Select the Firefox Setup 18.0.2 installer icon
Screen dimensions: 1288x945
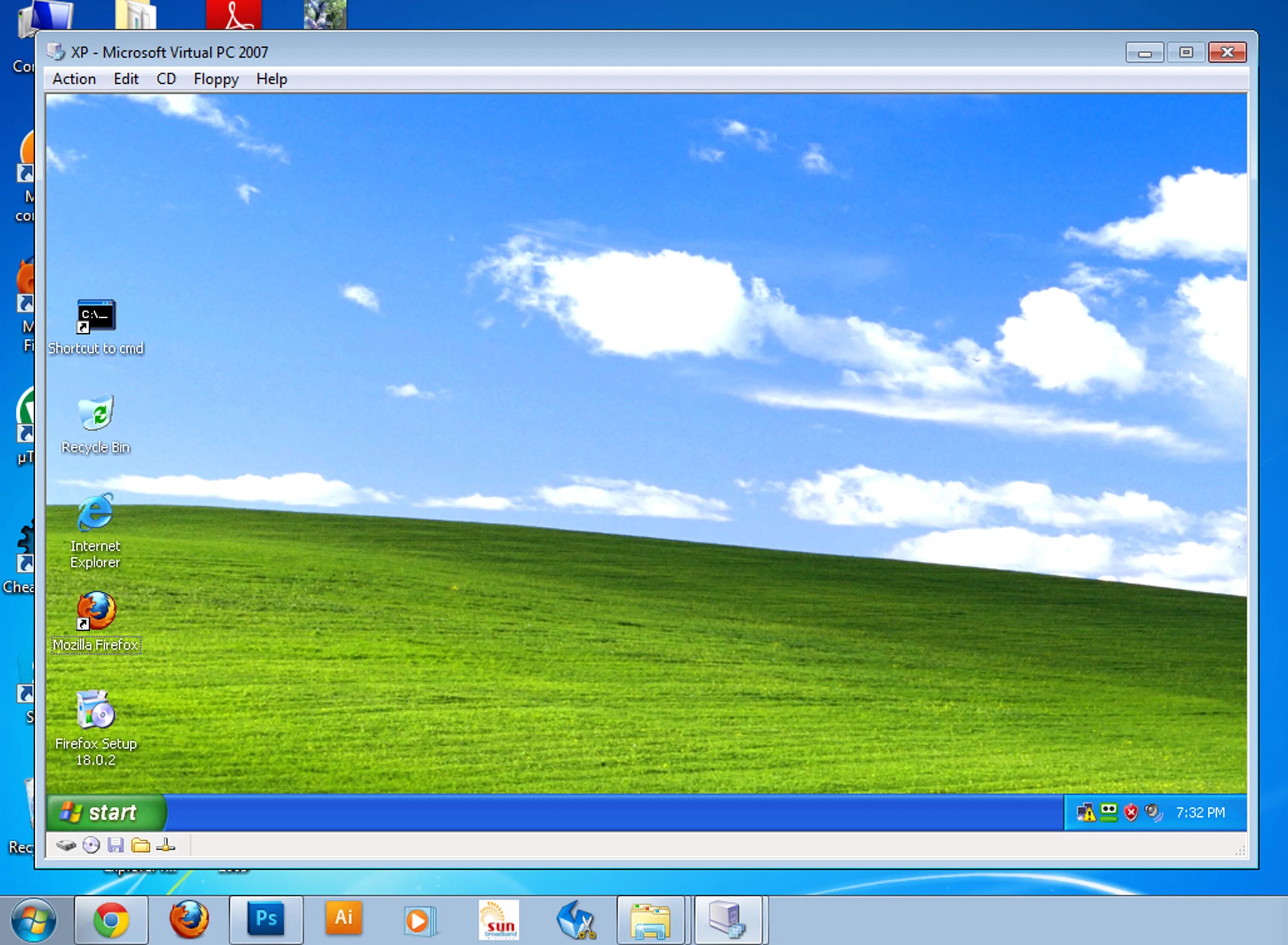click(x=96, y=728)
